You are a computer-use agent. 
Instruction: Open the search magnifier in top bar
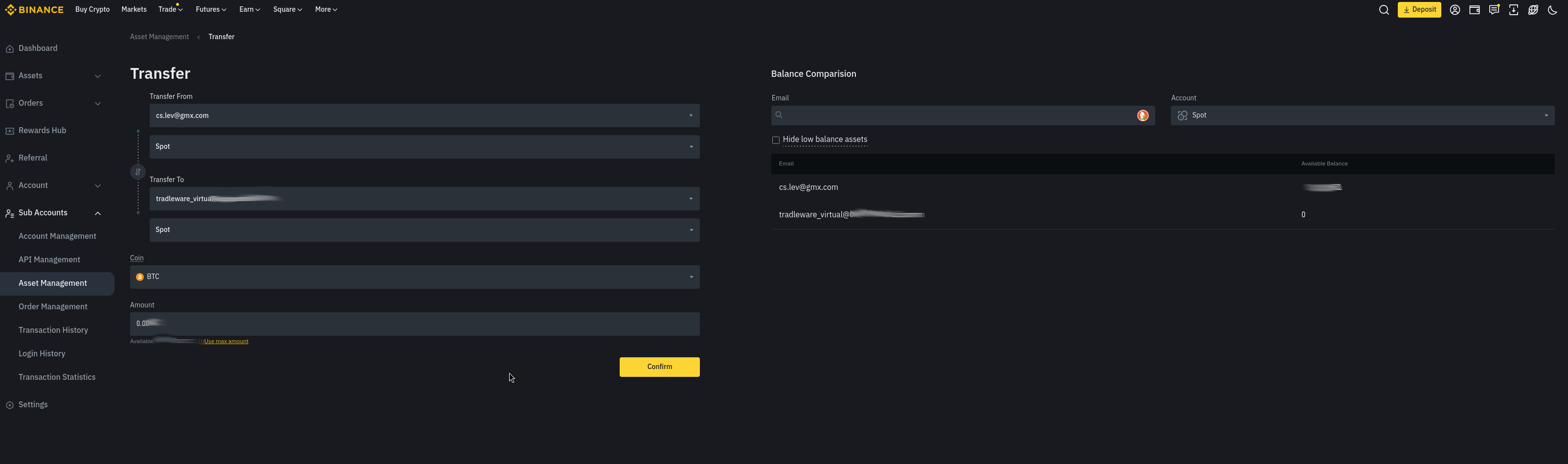pyautogui.click(x=1384, y=10)
